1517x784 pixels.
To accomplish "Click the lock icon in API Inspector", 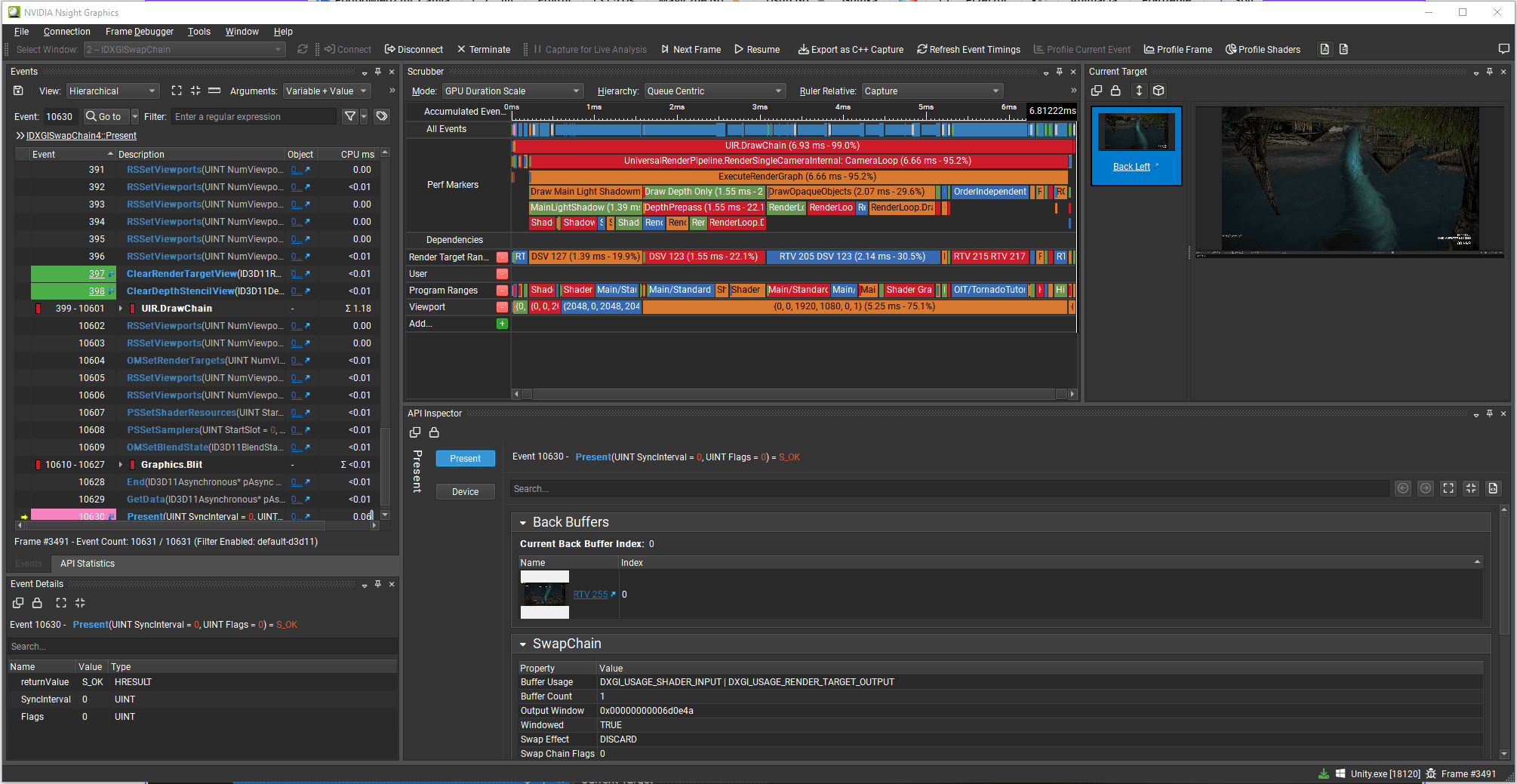I will pyautogui.click(x=434, y=432).
